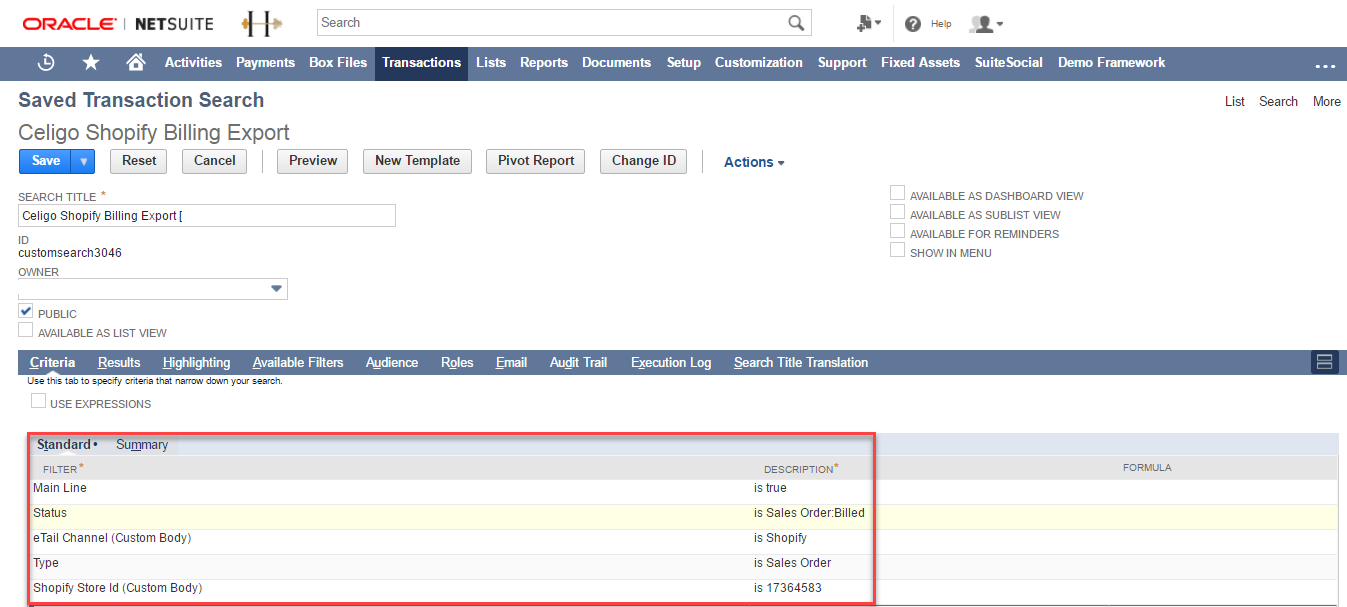Screen dimensions: 1347x607
Task: Check Available for Reminders
Action: click(898, 231)
